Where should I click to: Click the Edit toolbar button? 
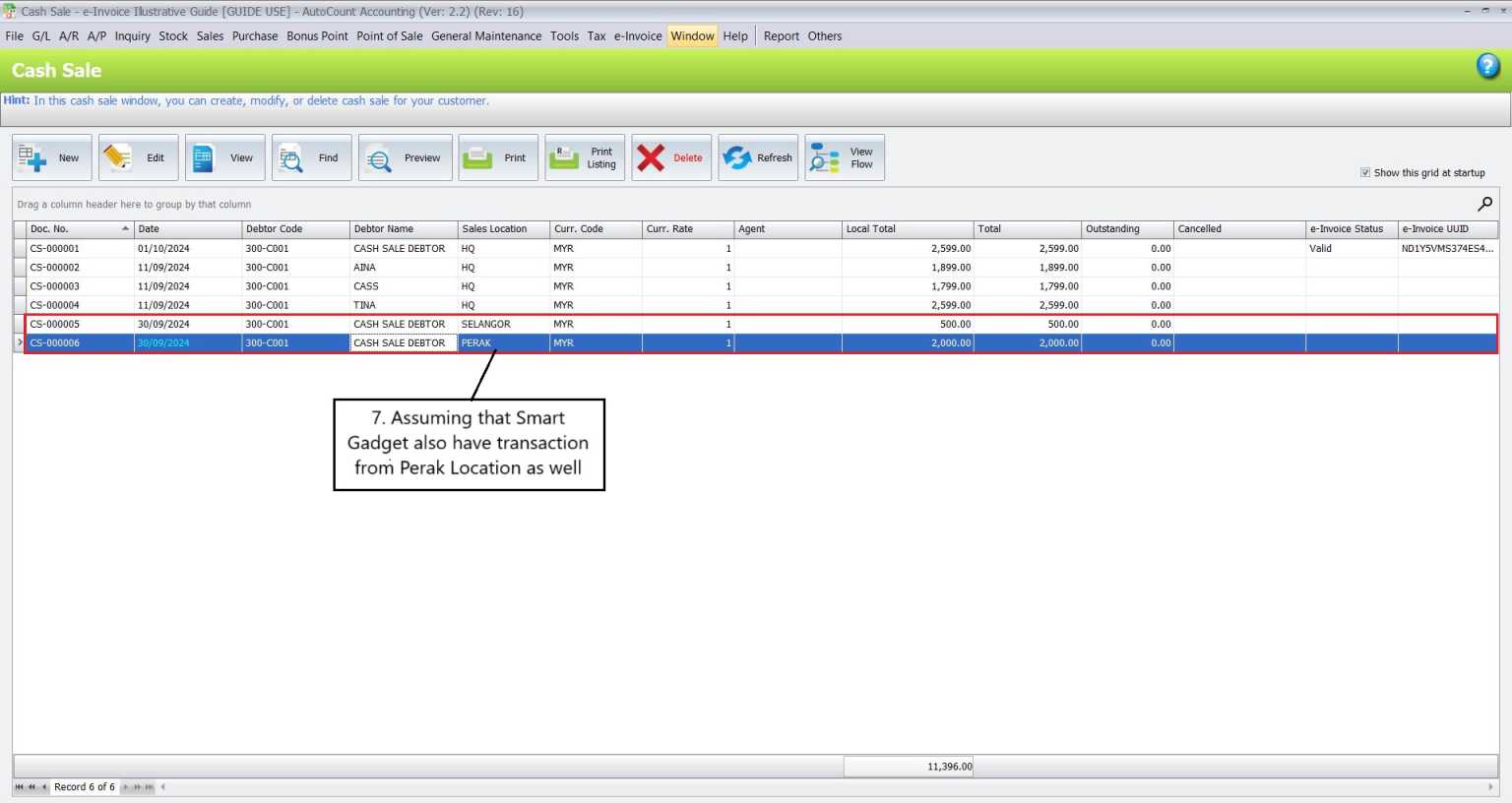pos(139,157)
